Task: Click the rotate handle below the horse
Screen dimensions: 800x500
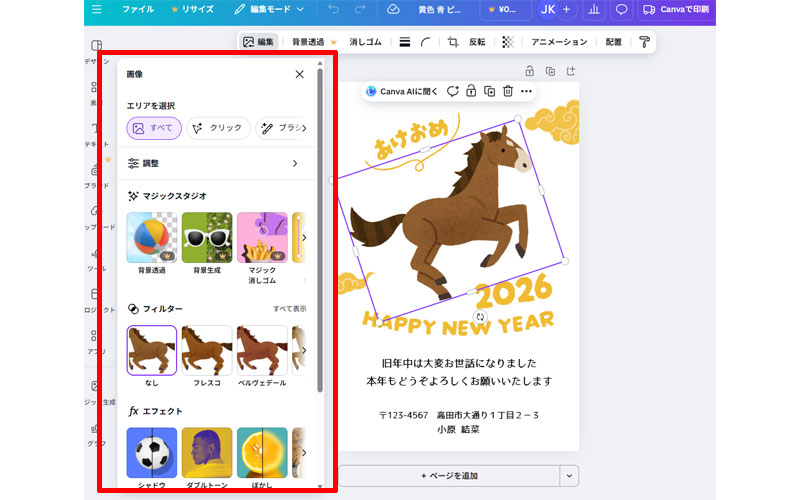Action: pyautogui.click(x=480, y=317)
